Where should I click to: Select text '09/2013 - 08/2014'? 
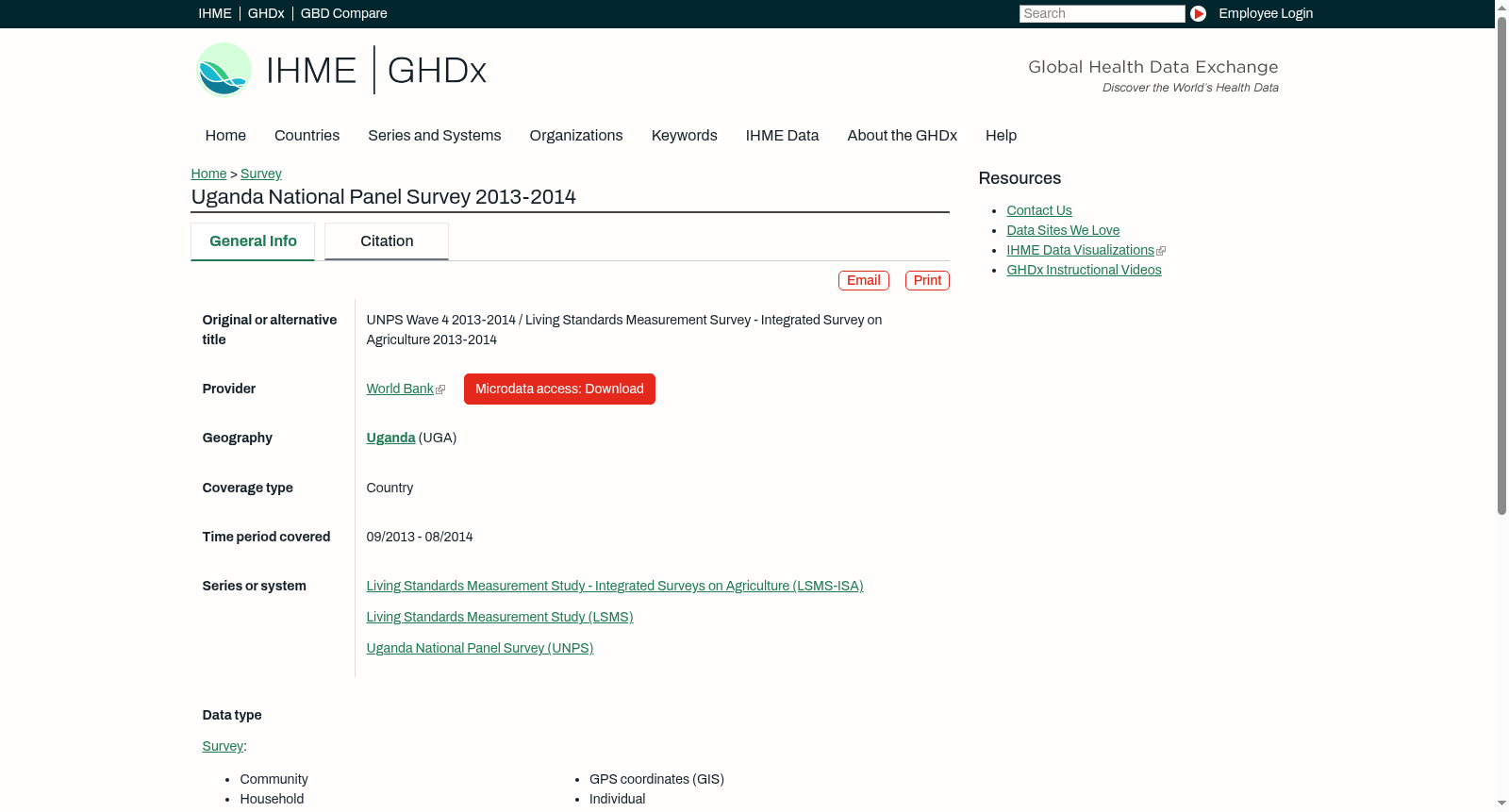(x=420, y=537)
